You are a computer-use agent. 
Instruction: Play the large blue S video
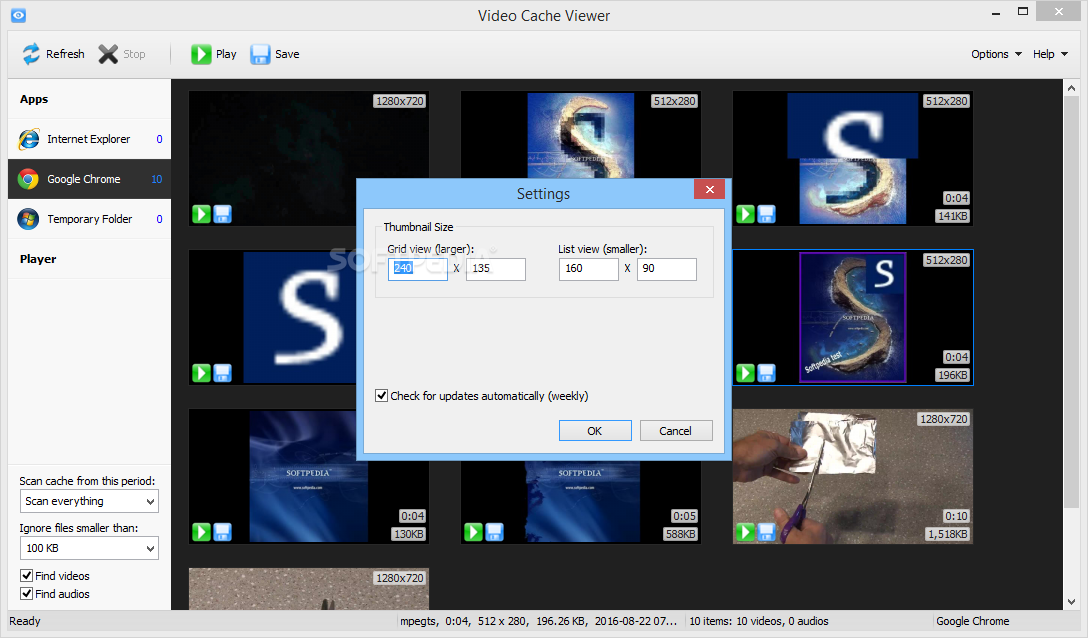(201, 373)
